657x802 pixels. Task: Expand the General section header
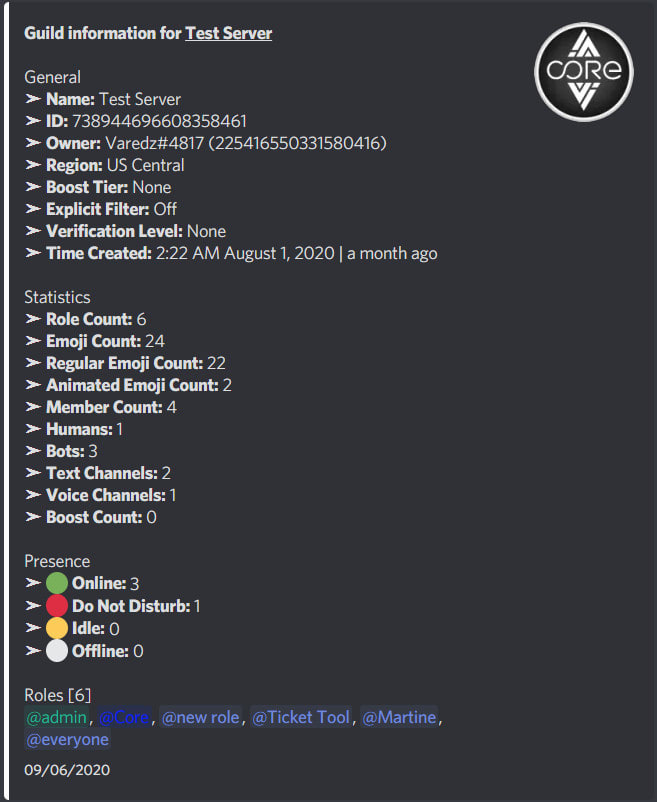coord(52,77)
